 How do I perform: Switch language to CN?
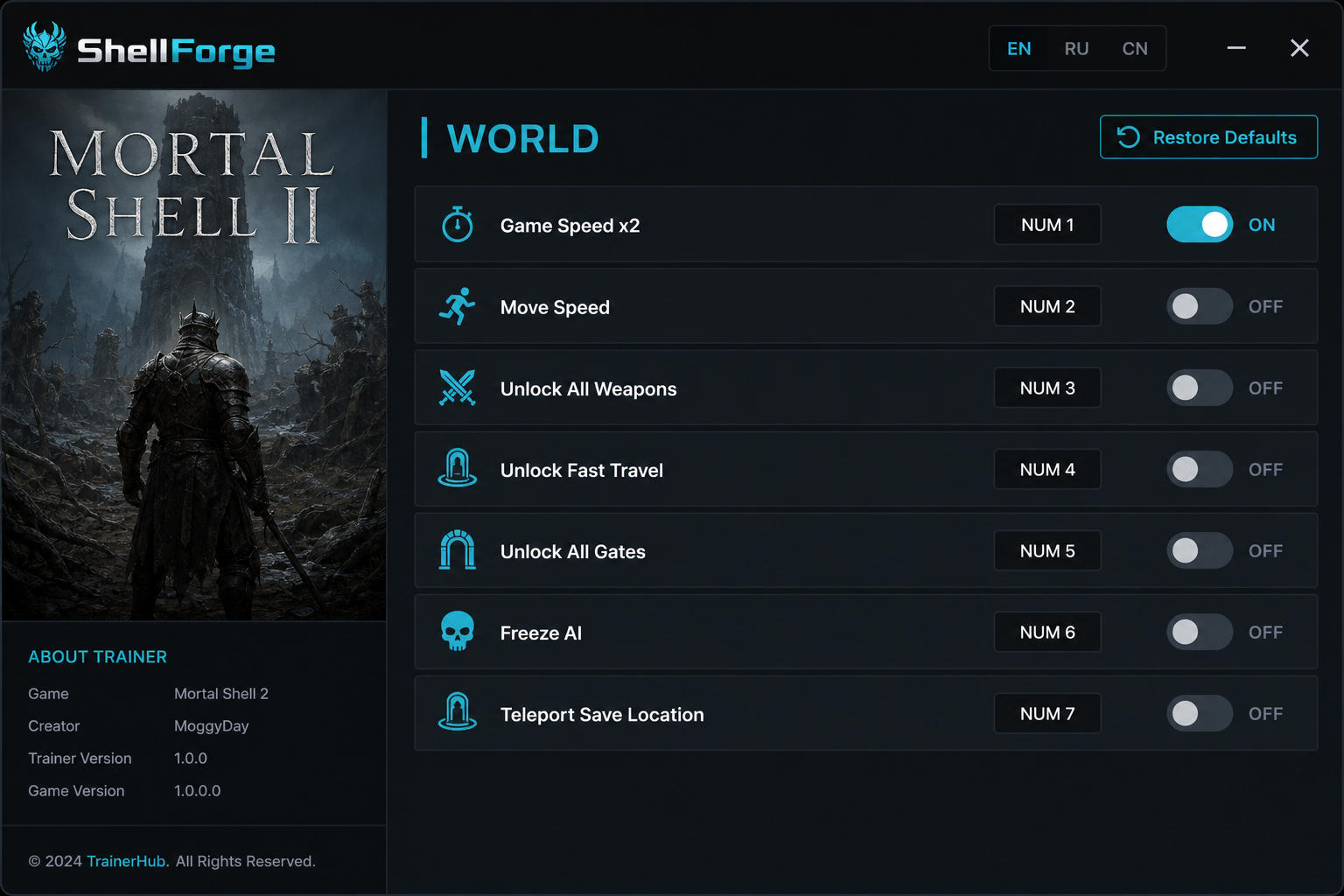[1135, 49]
